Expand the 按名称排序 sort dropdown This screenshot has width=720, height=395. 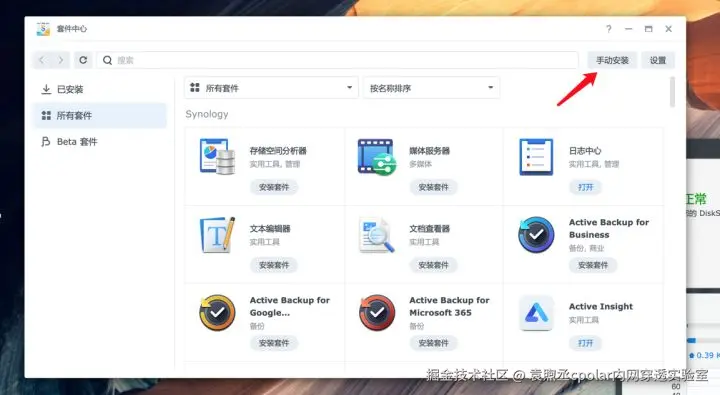point(431,88)
